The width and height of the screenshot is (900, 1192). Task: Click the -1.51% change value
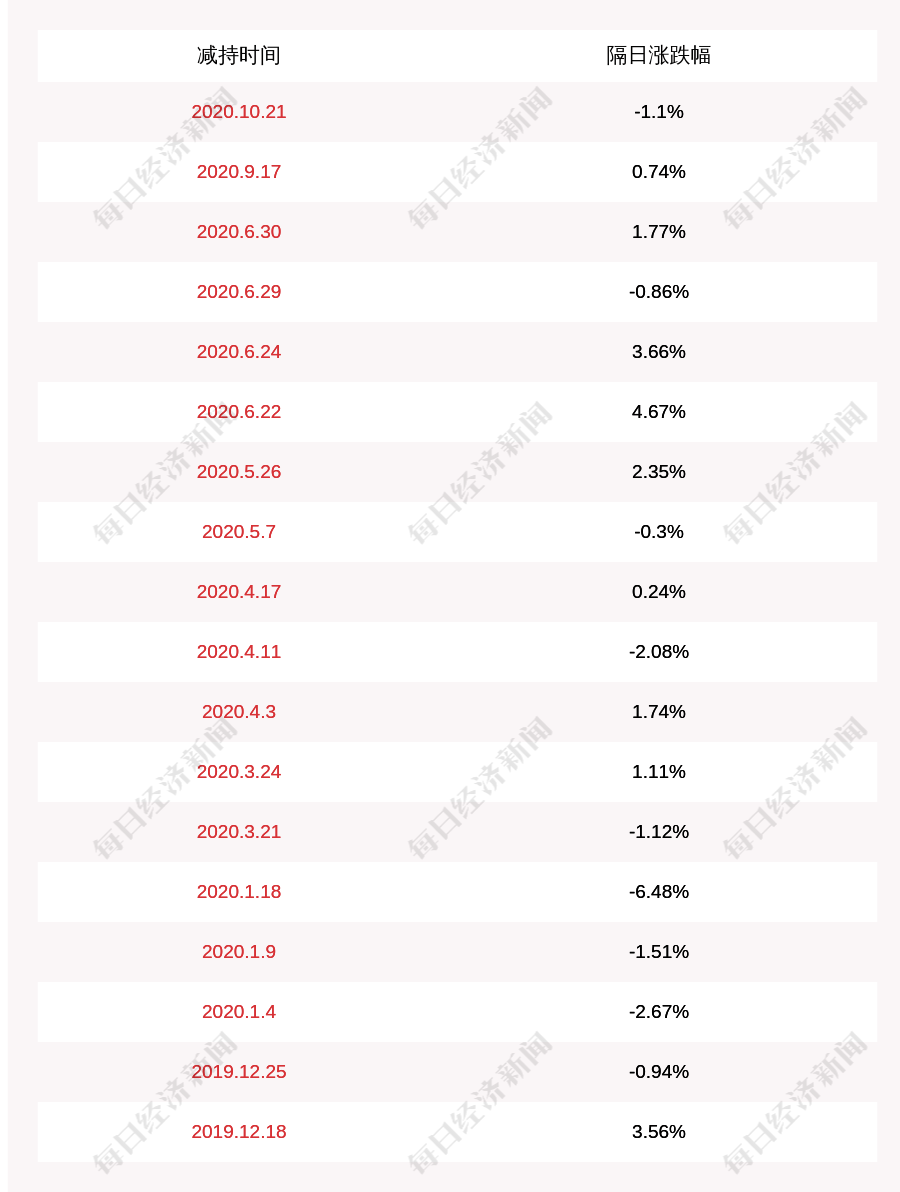pyautogui.click(x=658, y=952)
